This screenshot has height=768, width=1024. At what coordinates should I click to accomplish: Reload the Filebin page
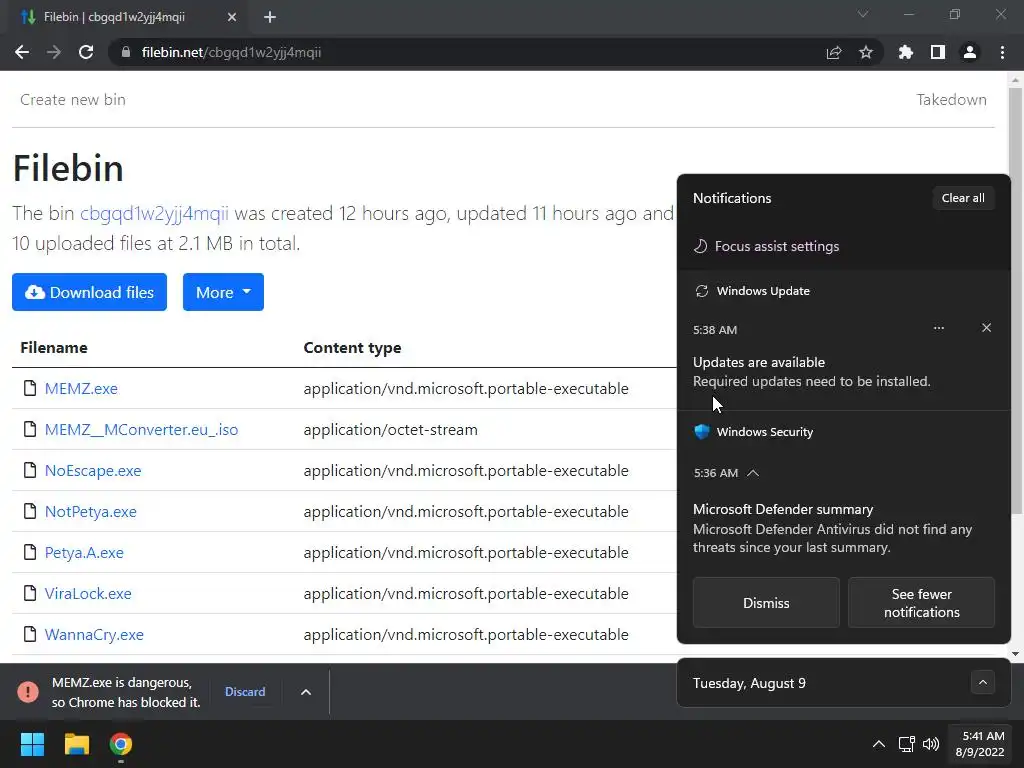point(86,52)
